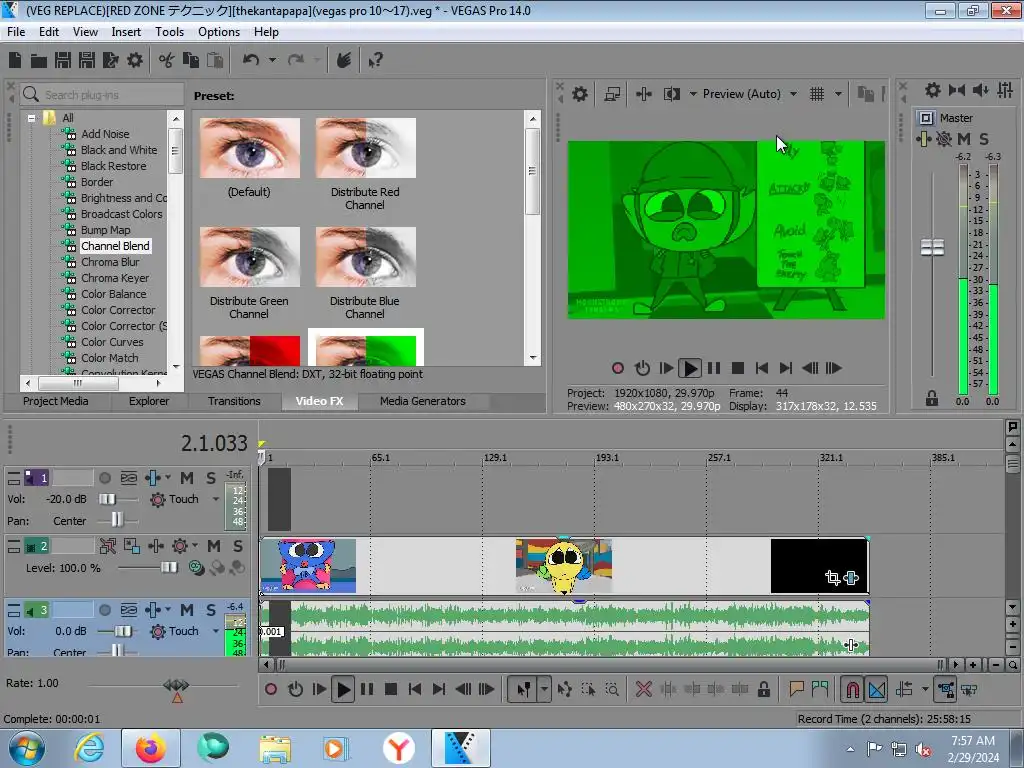Mute video track 2

click(x=214, y=546)
